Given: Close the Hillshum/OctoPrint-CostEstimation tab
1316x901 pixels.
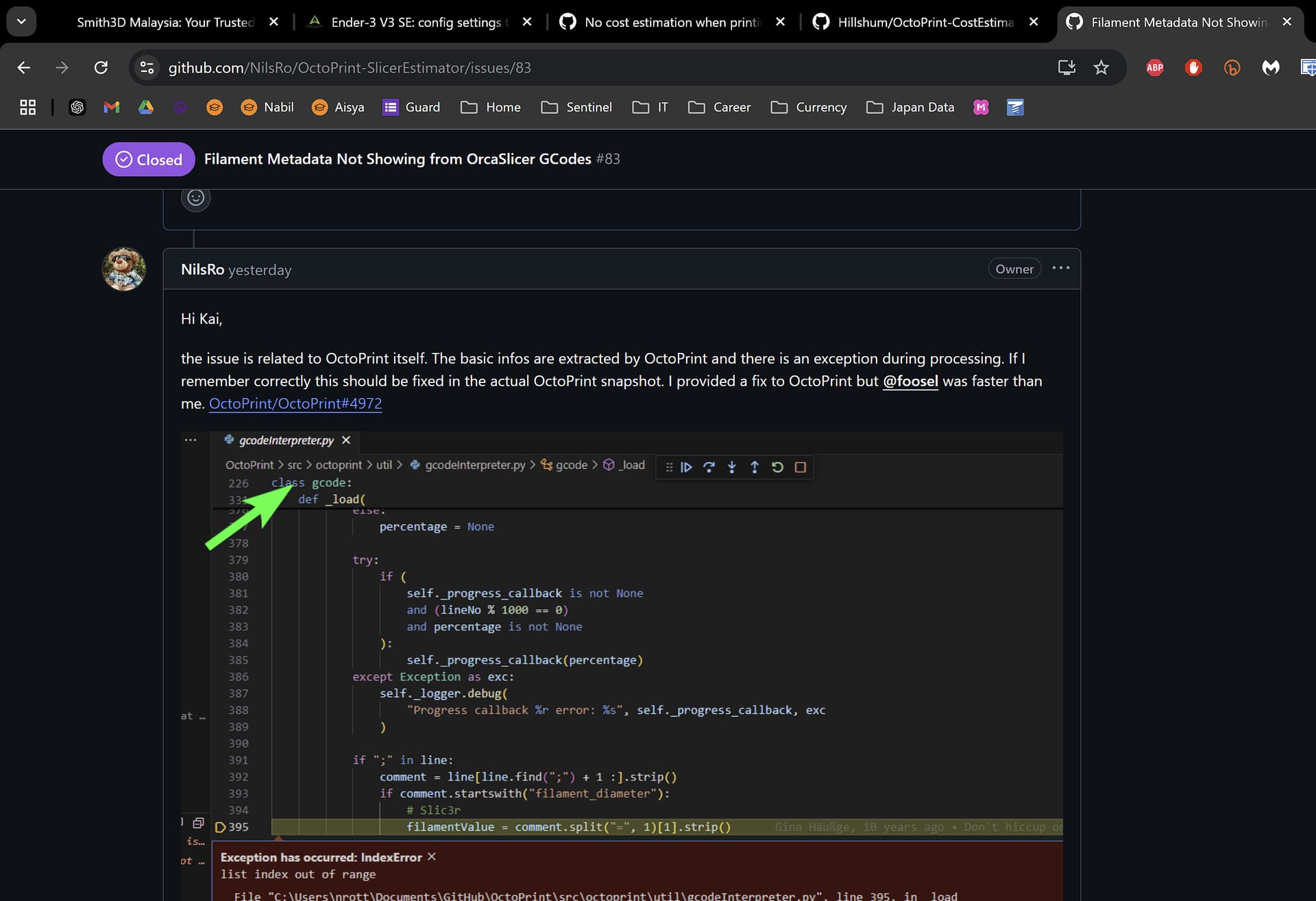Looking at the screenshot, I should (1034, 22).
